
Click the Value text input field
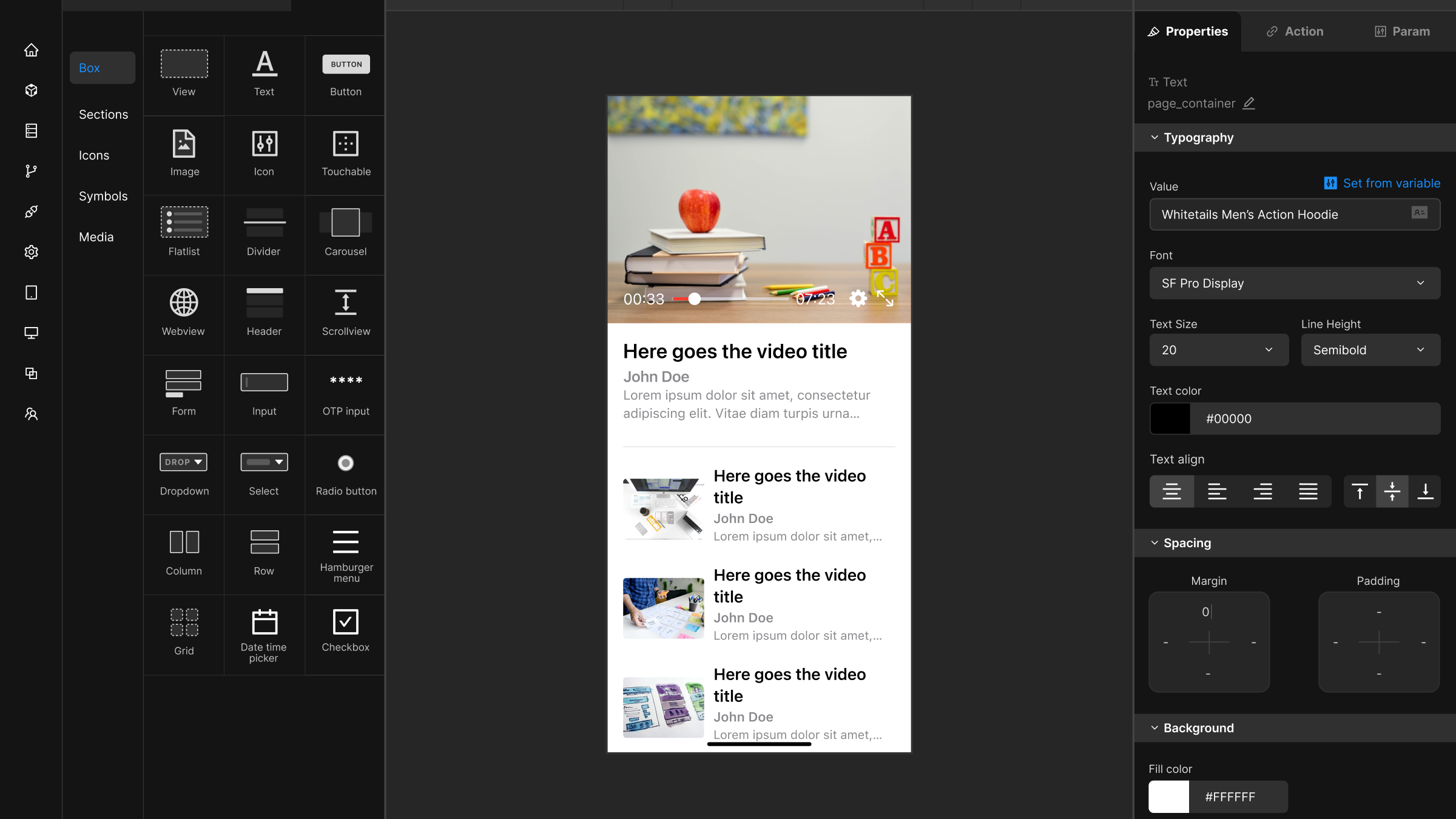point(1280,215)
